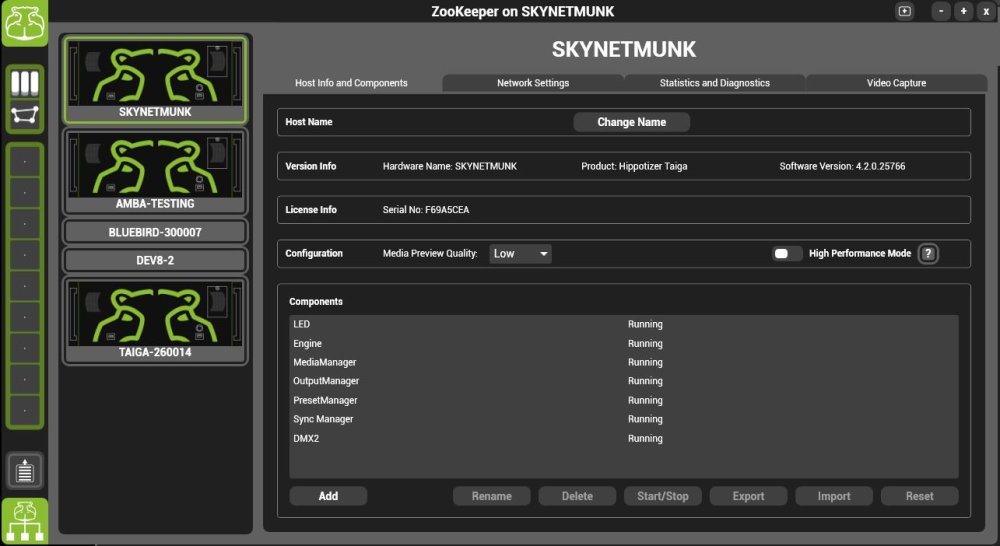Click Import components button
This screenshot has height=546, width=1000.
click(834, 496)
